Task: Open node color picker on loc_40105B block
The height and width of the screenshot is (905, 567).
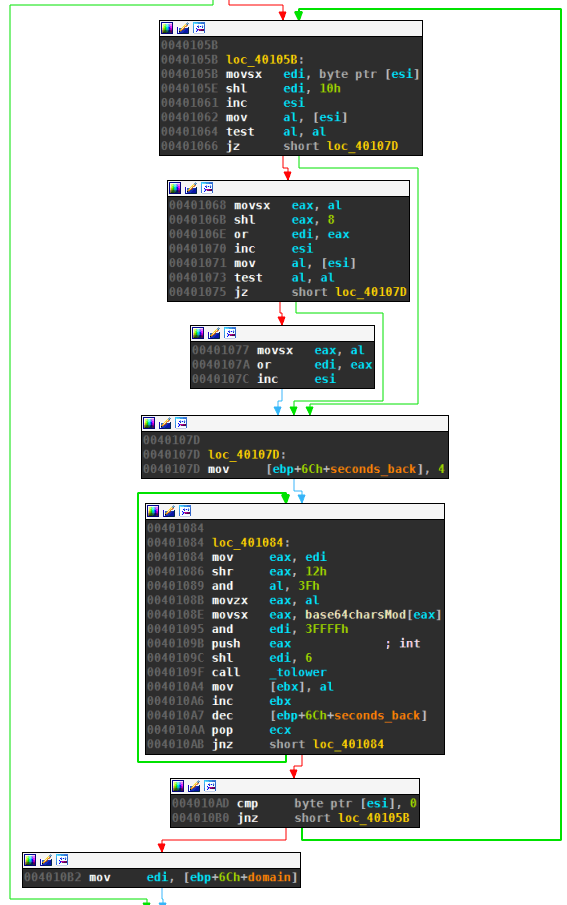Action: pyautogui.click(x=167, y=28)
